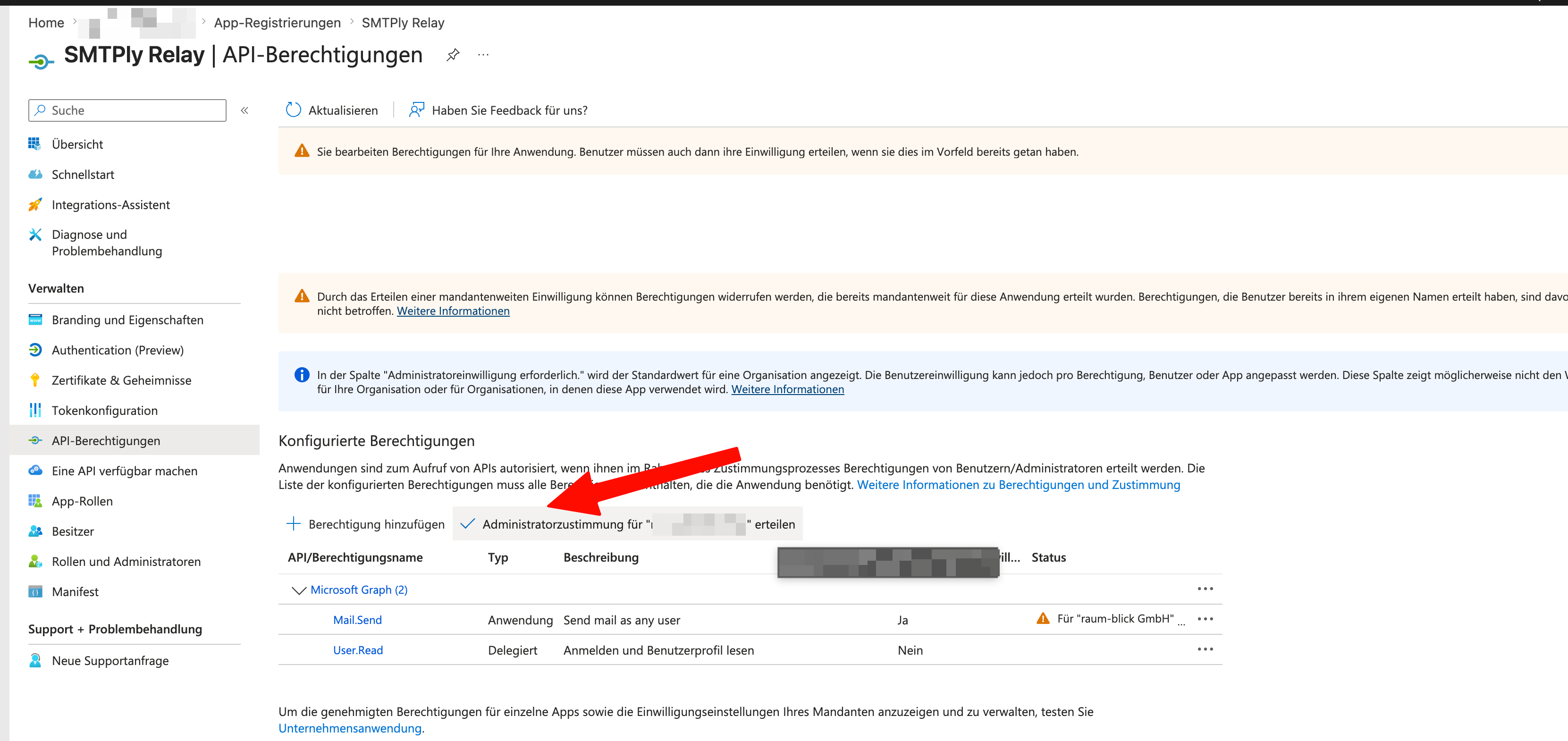Pin the SMTPly Relay page

(x=452, y=55)
